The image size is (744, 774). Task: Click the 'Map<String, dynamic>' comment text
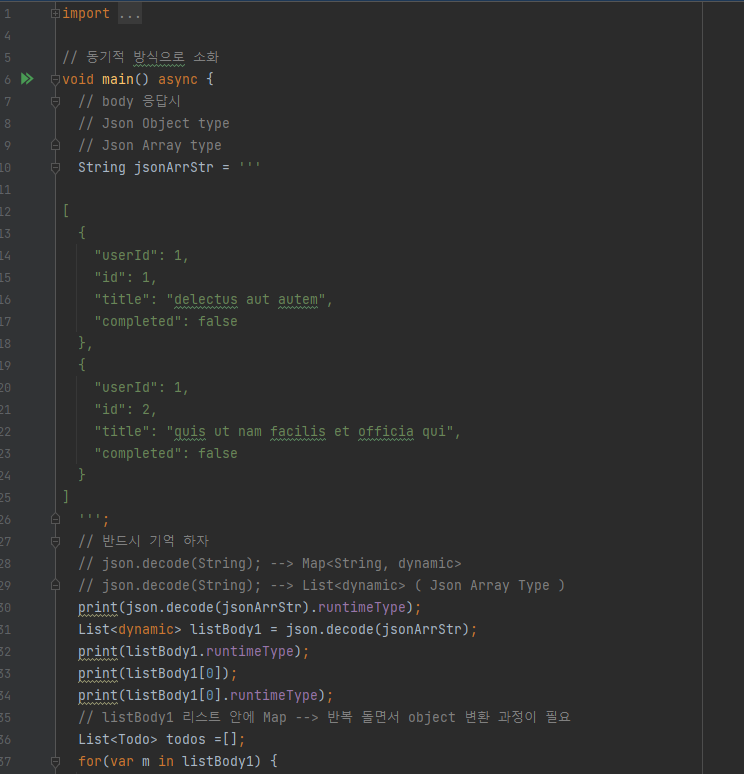click(382, 563)
